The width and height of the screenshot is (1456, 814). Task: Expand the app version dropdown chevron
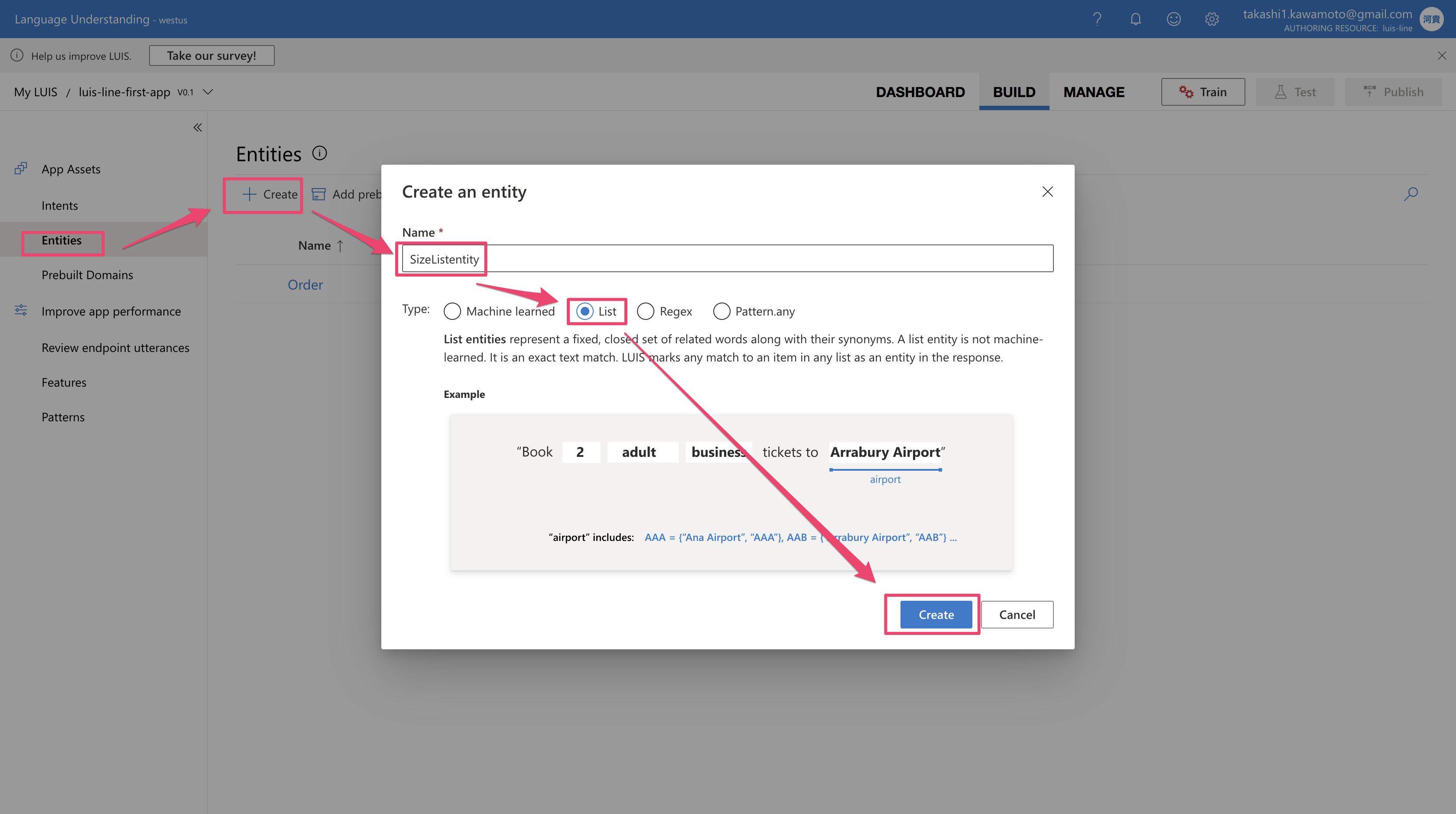coord(208,91)
